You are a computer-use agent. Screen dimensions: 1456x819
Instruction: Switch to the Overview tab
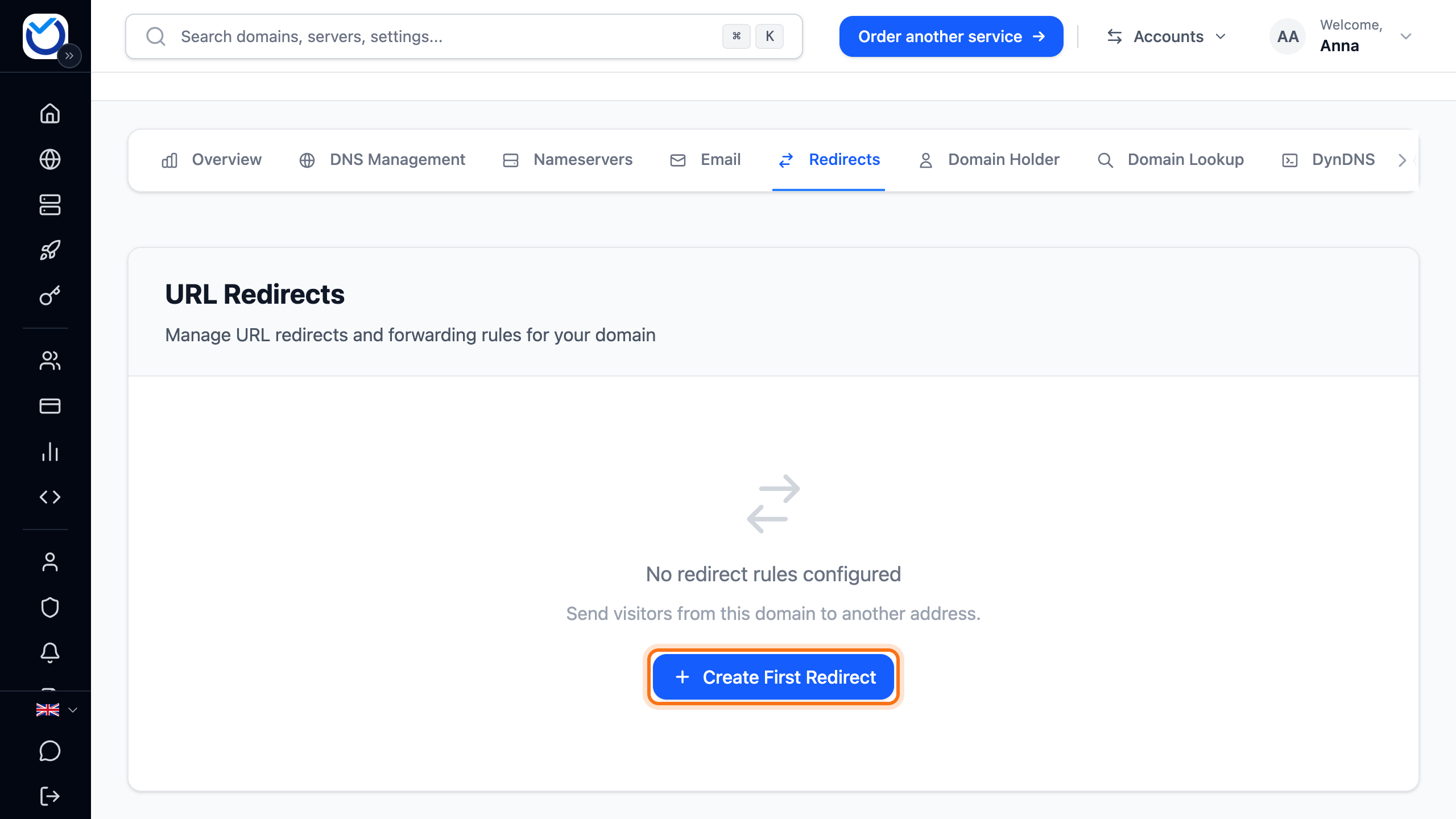[x=212, y=160]
